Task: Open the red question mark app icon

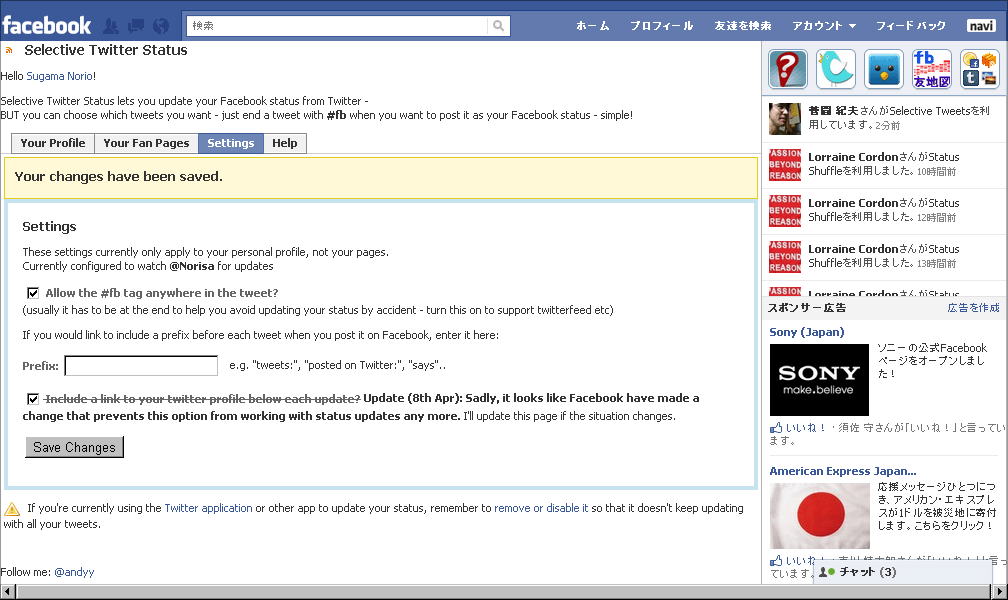Action: point(788,69)
